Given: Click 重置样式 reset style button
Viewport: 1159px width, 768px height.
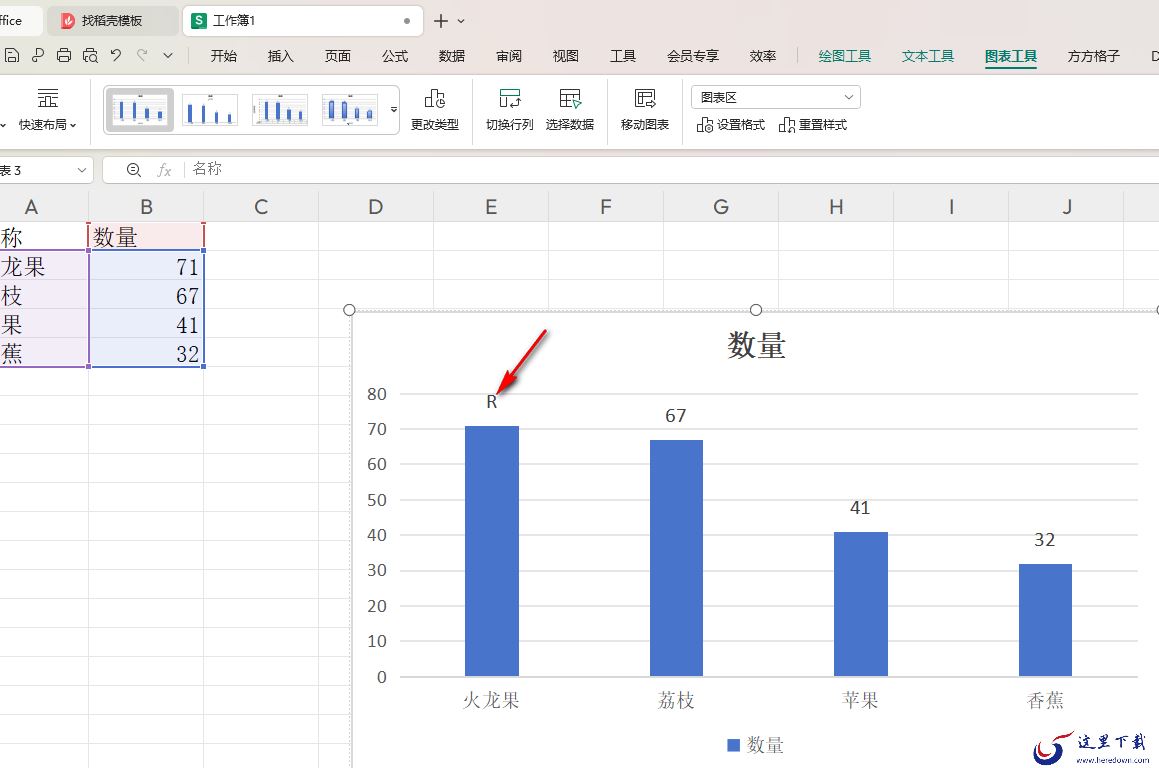Looking at the screenshot, I should [812, 125].
